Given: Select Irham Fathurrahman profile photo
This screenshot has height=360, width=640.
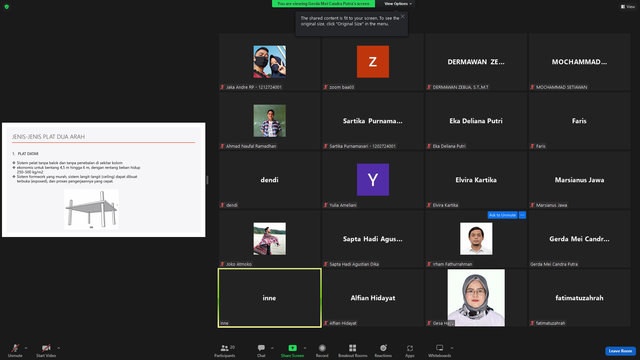Looking at the screenshot, I should tap(476, 239).
